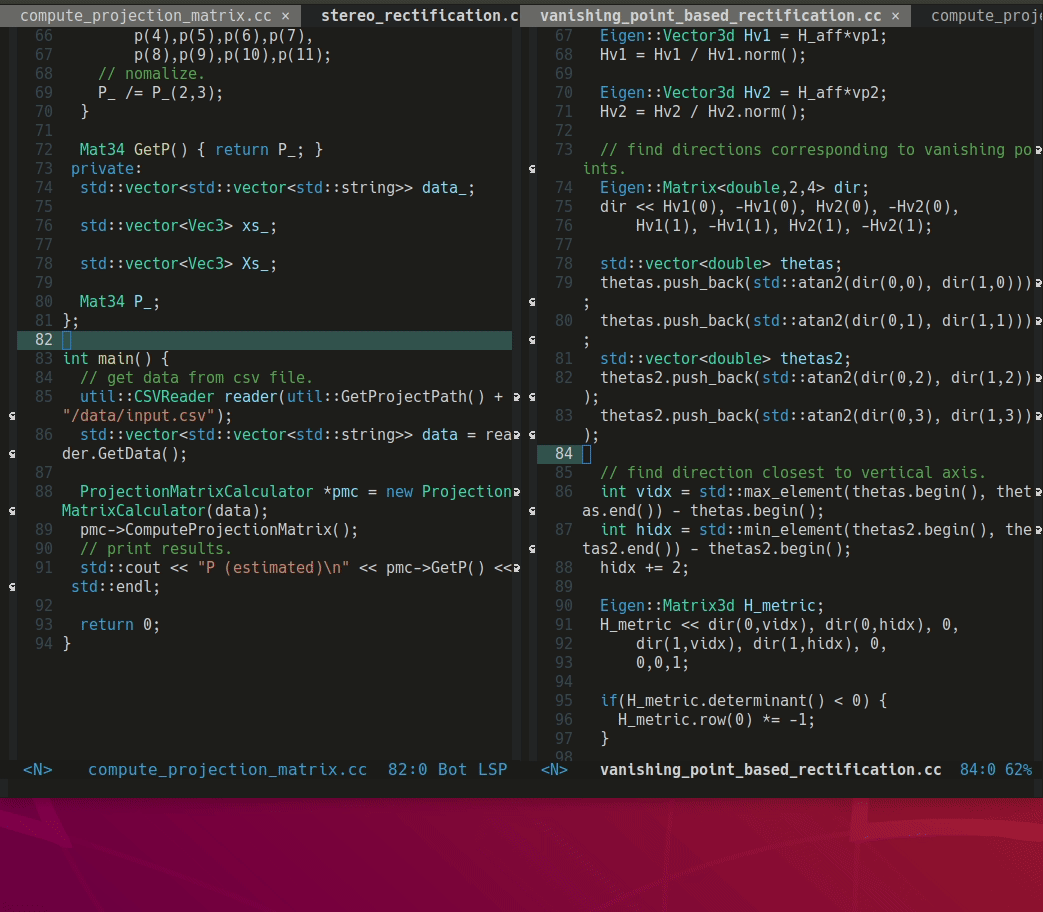Click 'H_metric.row(0) *= -1;' line
Image resolution: width=1043 pixels, height=912 pixels.
716,720
